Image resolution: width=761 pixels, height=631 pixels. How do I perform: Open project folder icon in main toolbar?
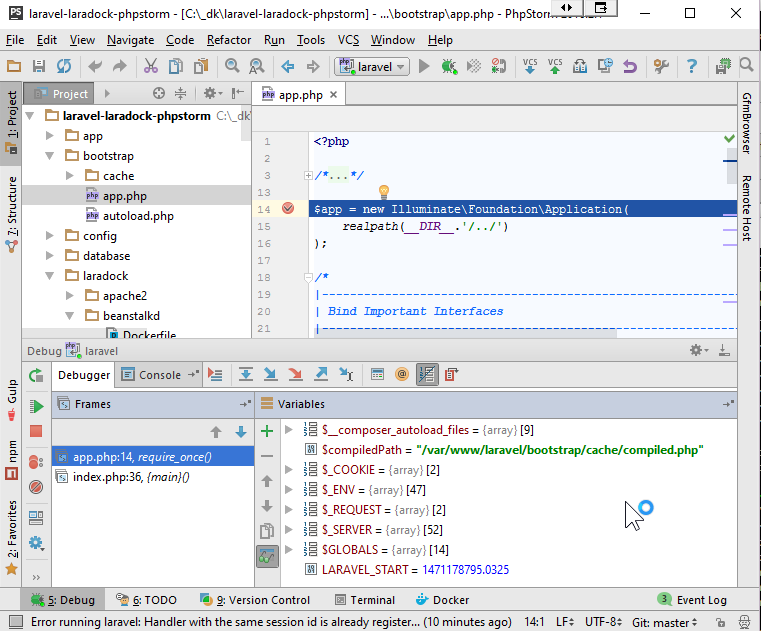[14, 66]
